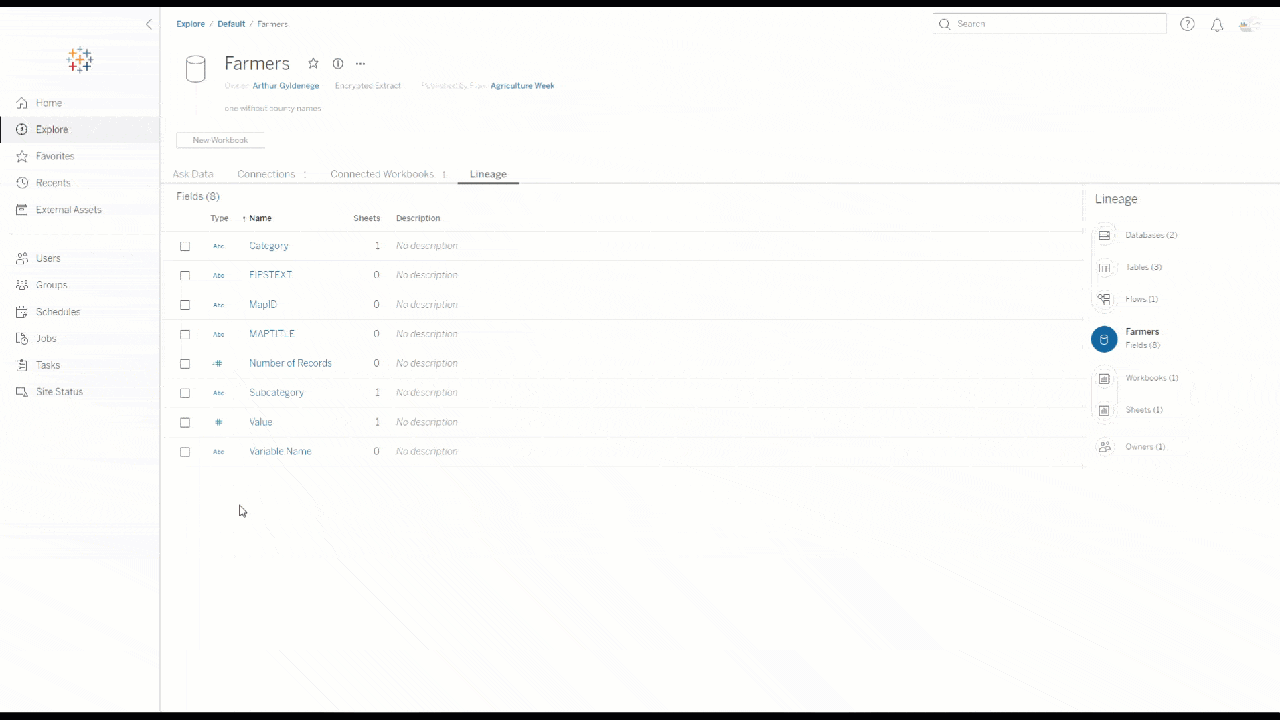Select the Tables (3) lineage icon
Screen dimensions: 1280x720
click(1104, 268)
